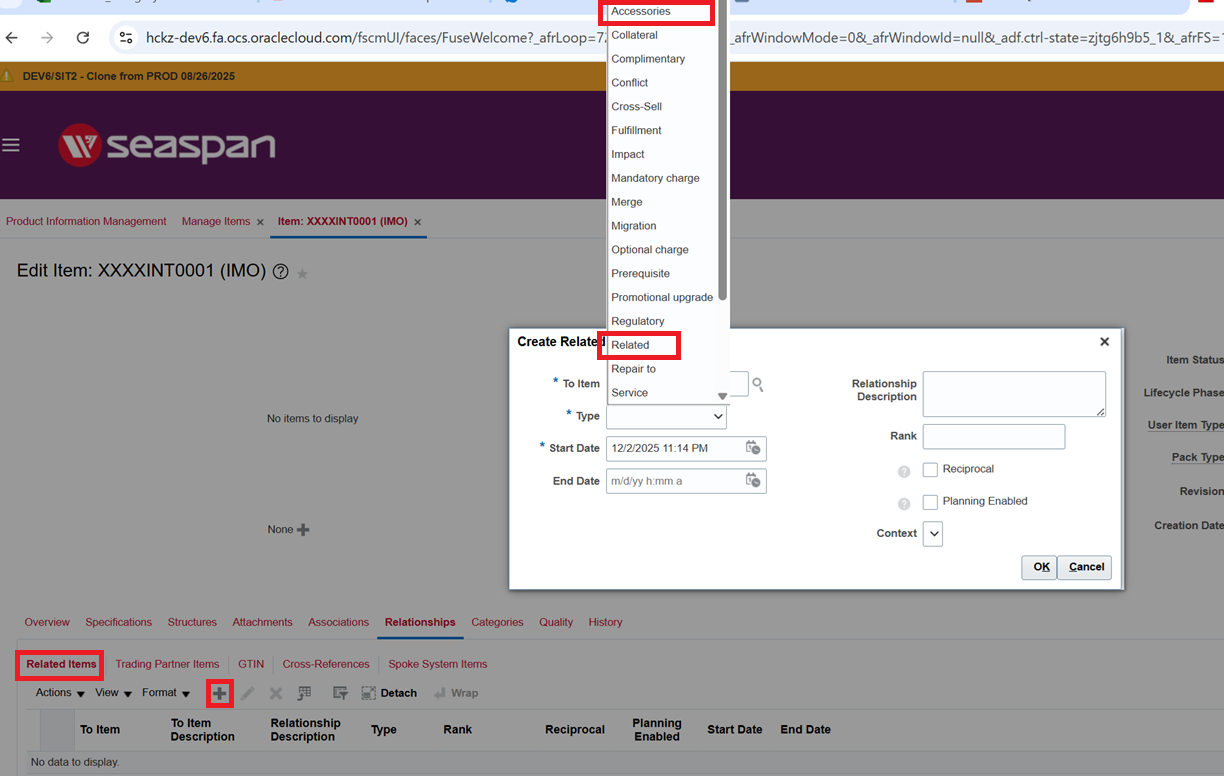This screenshot has width=1224, height=776.
Task: Open the End Date calendar picker
Action: 753,481
